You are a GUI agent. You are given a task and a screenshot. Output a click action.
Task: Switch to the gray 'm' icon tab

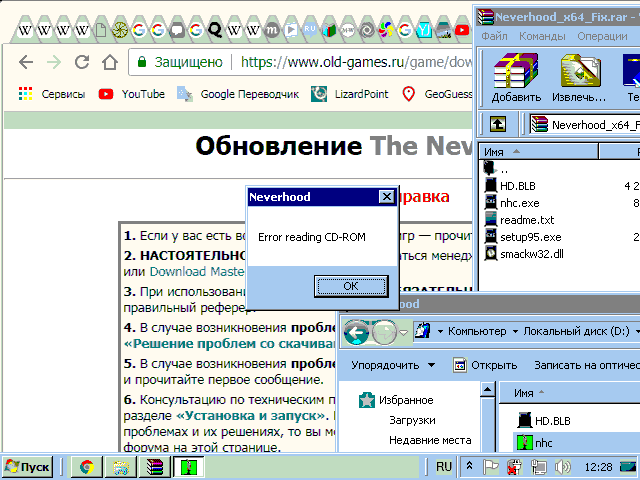[272, 30]
